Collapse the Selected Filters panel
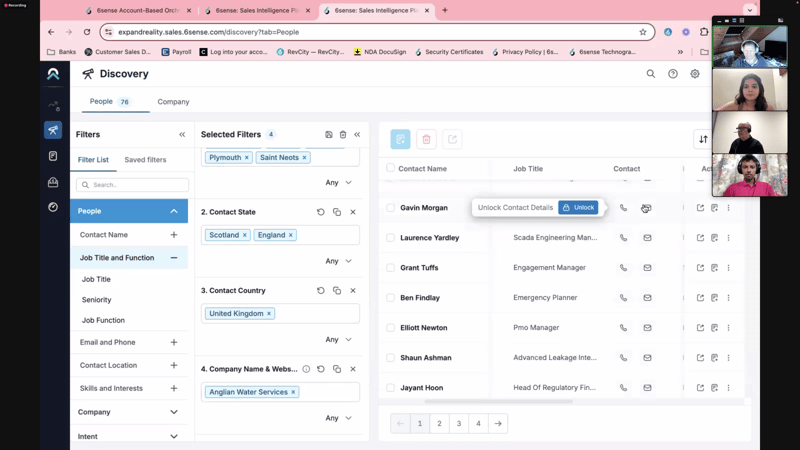The image size is (800, 450). pos(357,135)
